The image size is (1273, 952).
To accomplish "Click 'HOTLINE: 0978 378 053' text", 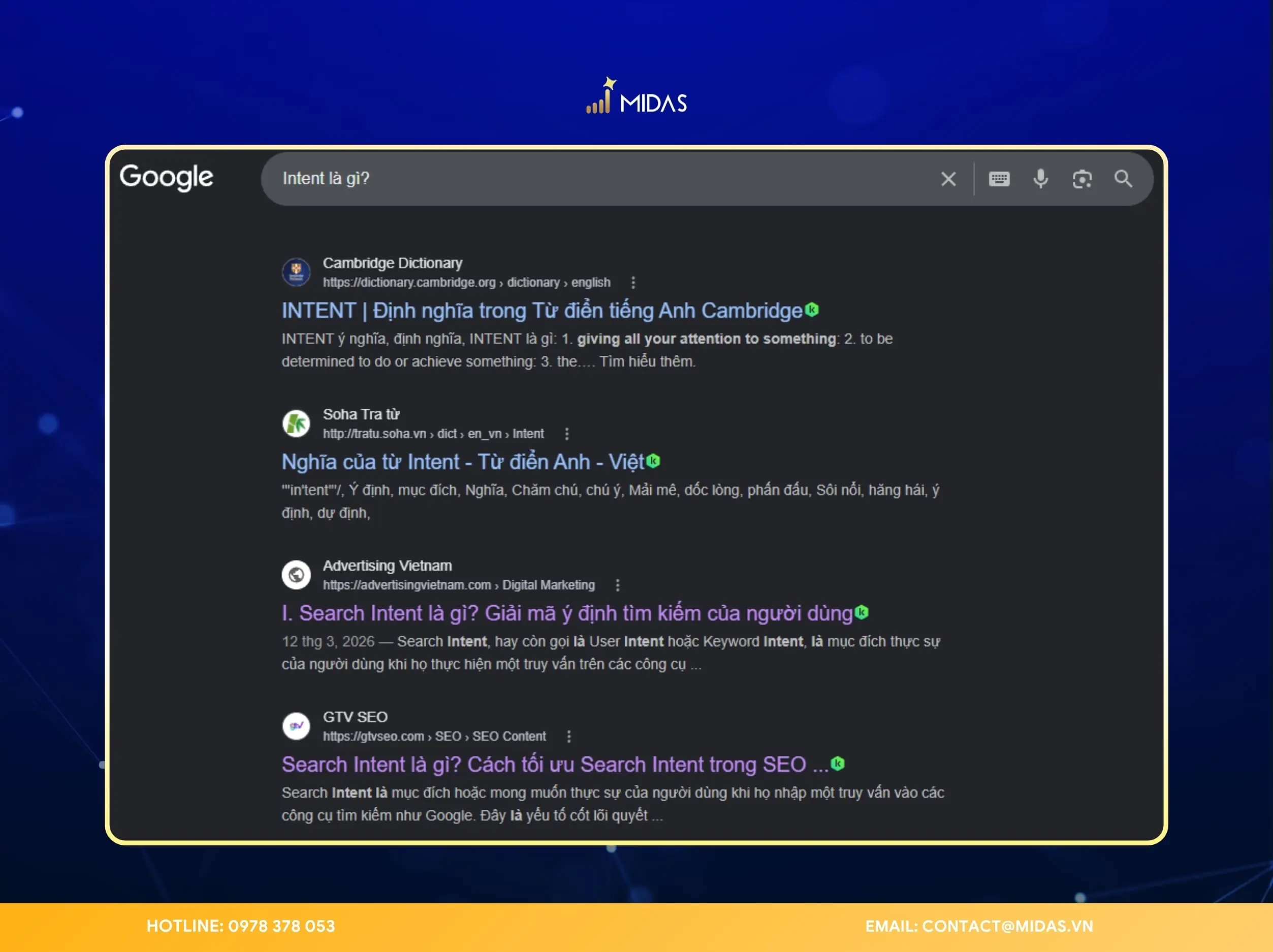I will click(x=241, y=926).
